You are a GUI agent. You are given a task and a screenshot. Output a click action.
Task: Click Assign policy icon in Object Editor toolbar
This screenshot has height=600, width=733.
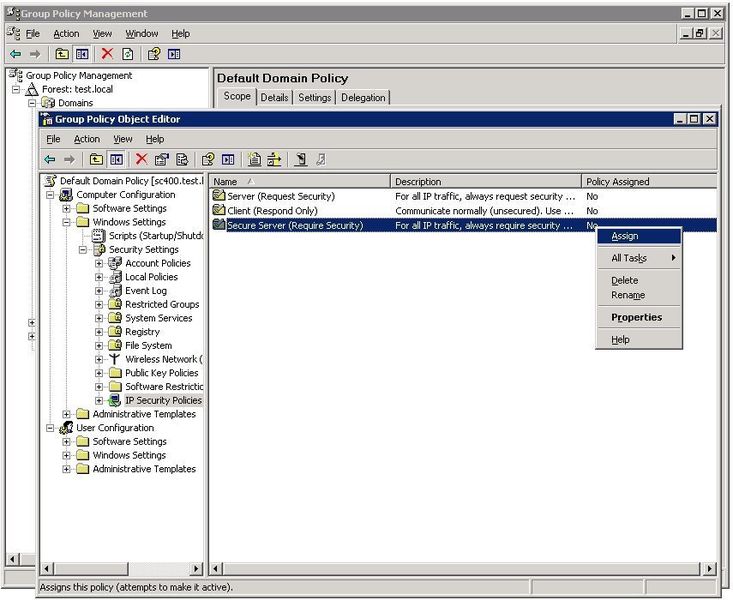pyautogui.click(x=301, y=160)
